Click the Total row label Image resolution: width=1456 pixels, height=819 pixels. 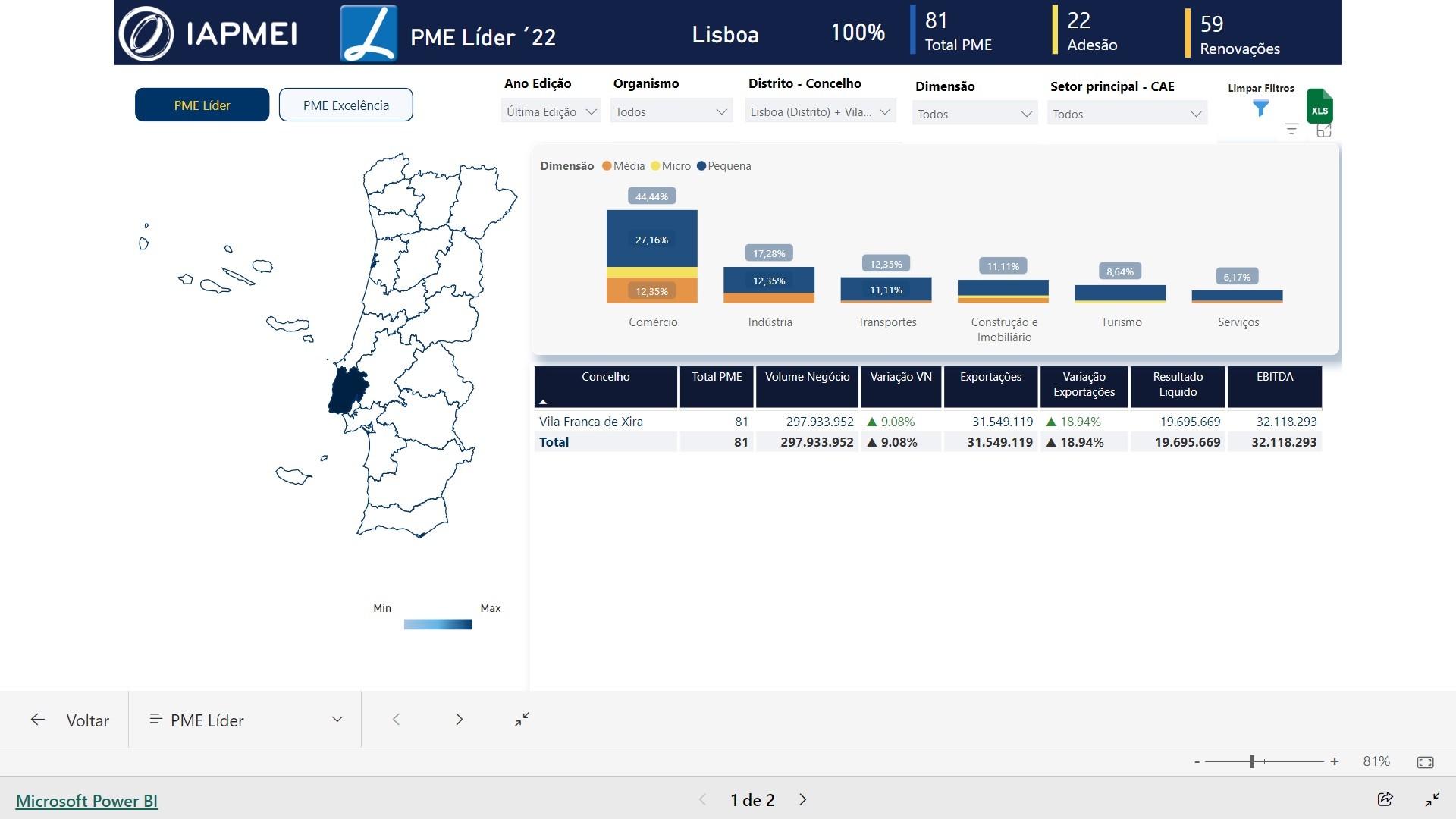pyautogui.click(x=554, y=442)
